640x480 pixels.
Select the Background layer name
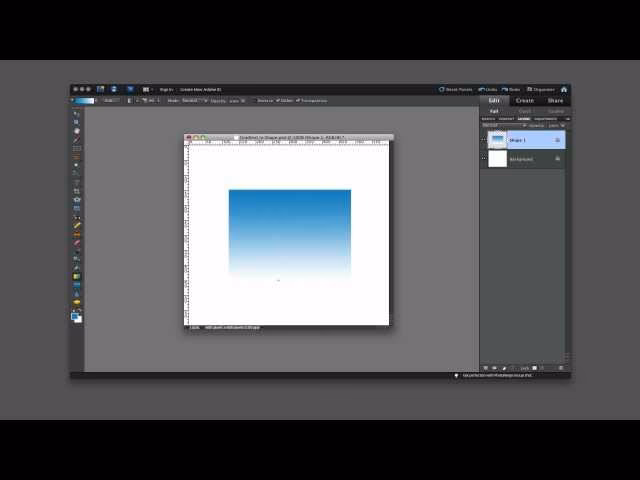521,159
